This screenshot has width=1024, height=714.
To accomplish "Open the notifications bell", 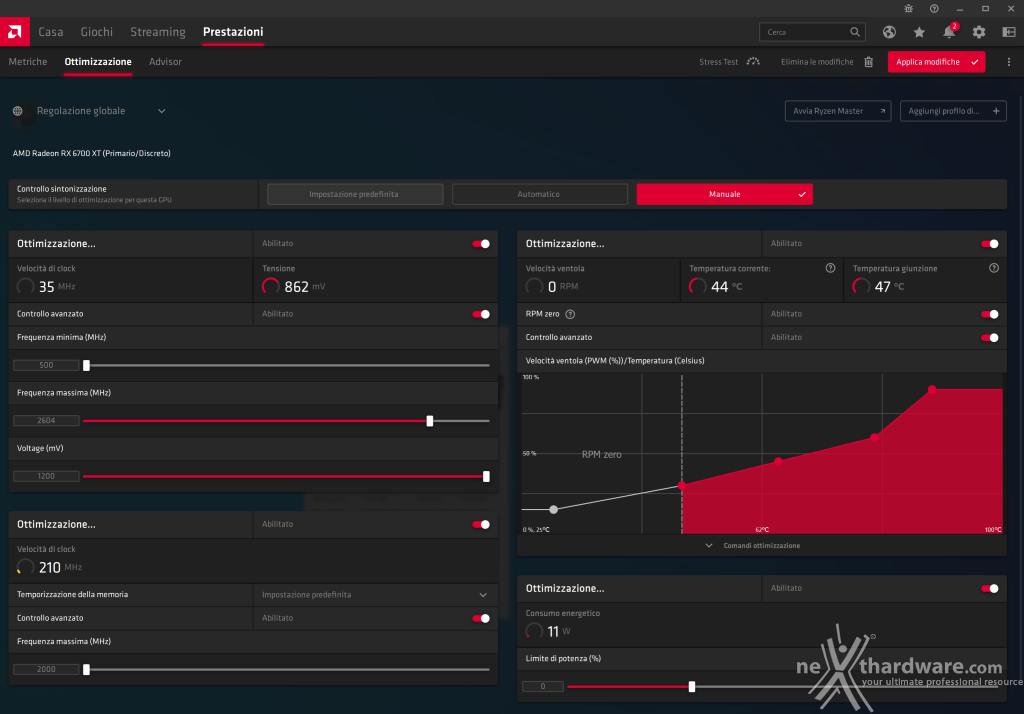I will tap(949, 31).
